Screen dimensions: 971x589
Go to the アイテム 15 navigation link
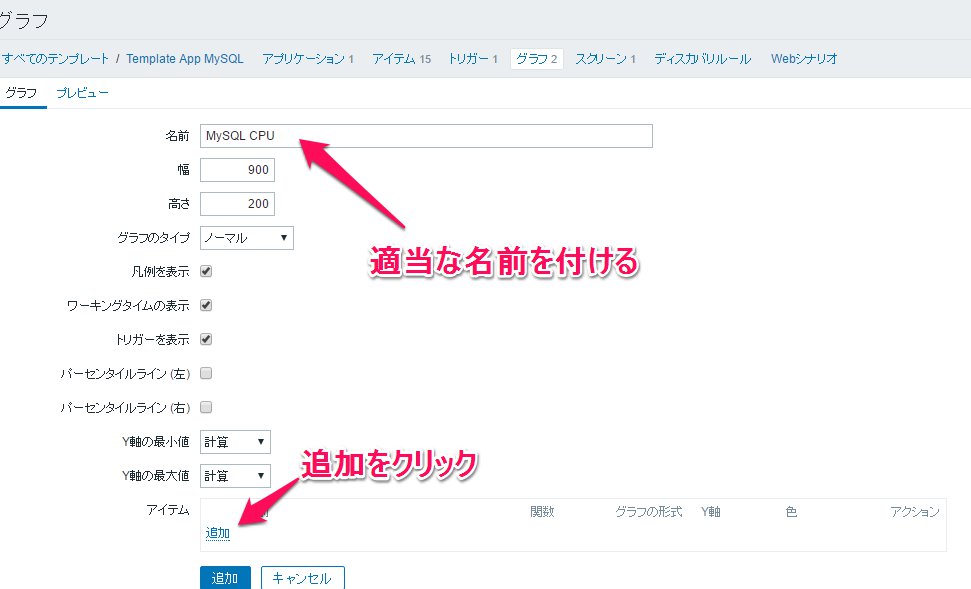coord(401,59)
